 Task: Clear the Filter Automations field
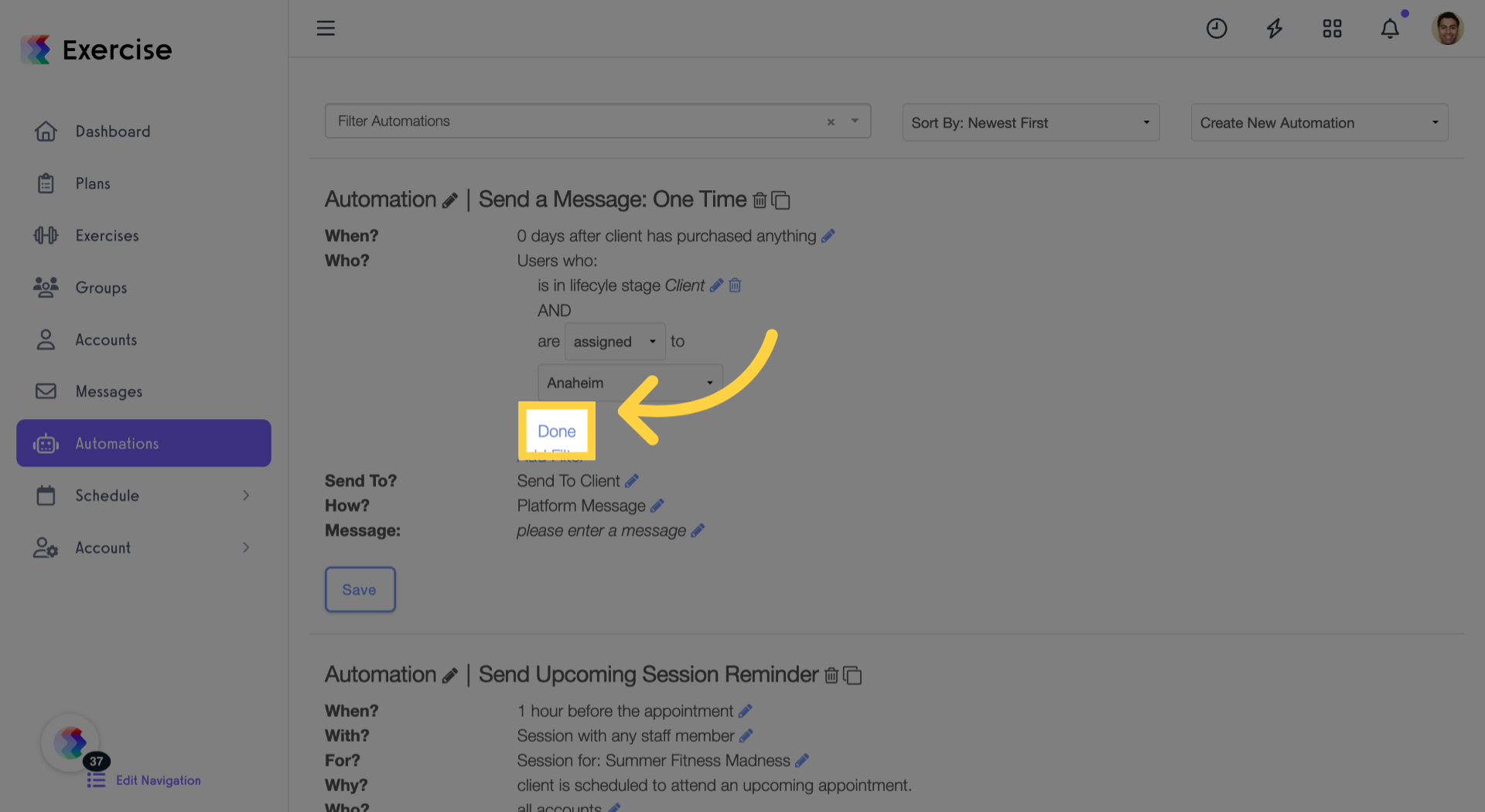coord(831,122)
